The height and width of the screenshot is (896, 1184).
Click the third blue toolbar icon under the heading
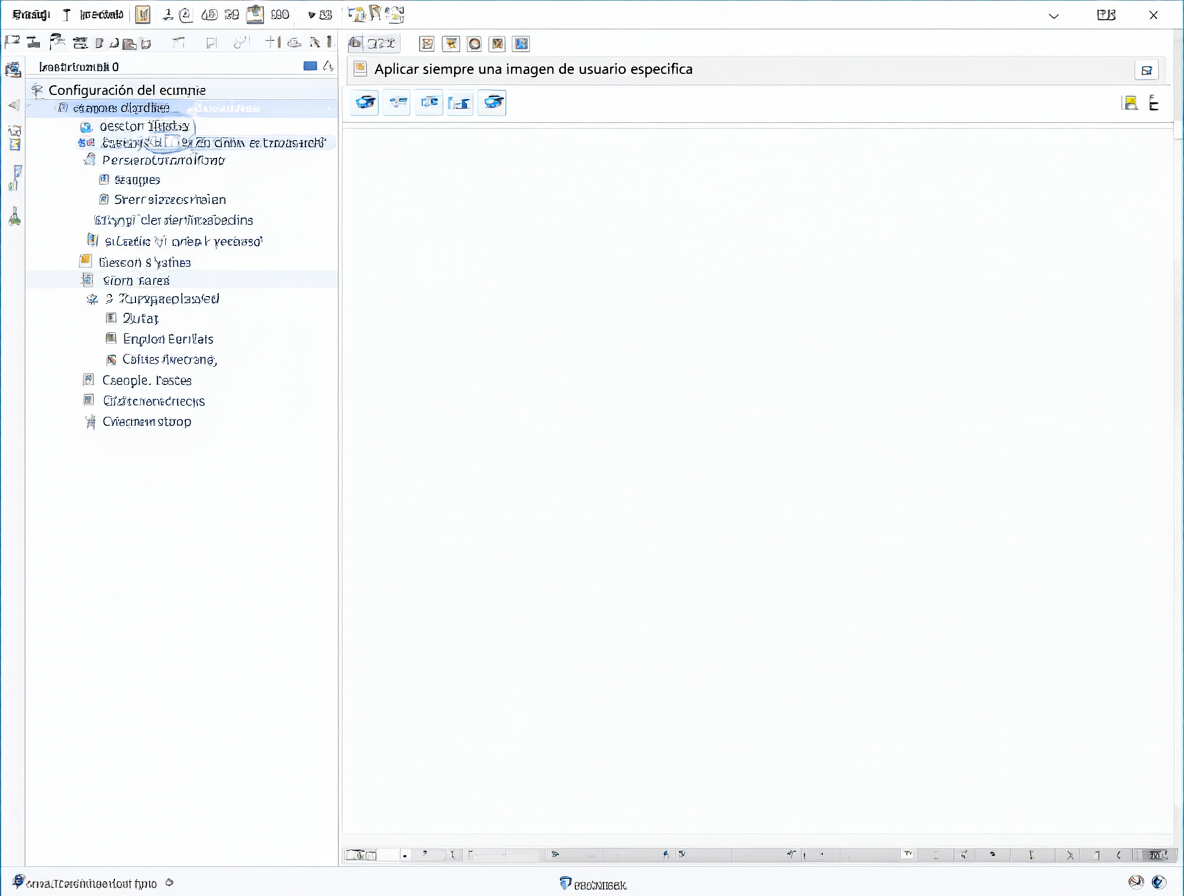[x=429, y=102]
